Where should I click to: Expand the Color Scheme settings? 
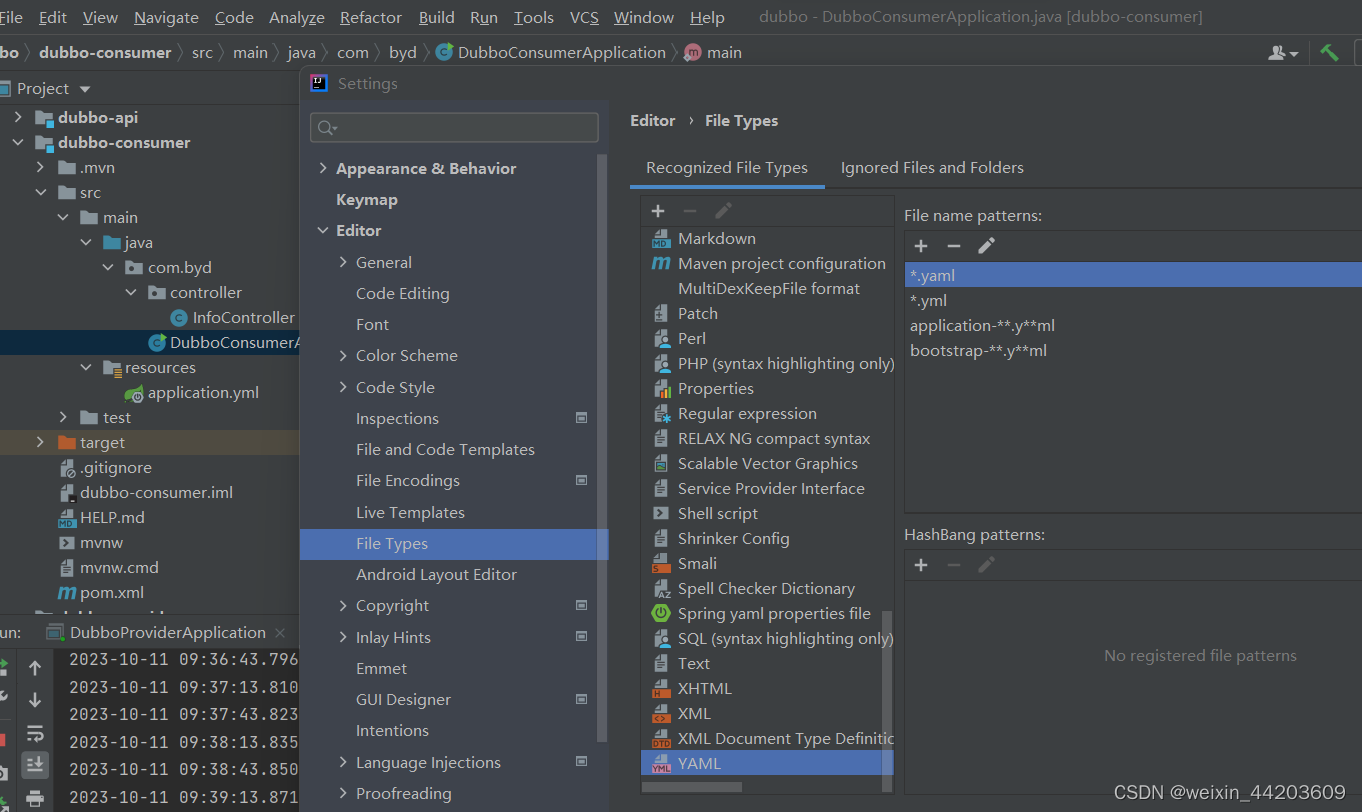[343, 355]
